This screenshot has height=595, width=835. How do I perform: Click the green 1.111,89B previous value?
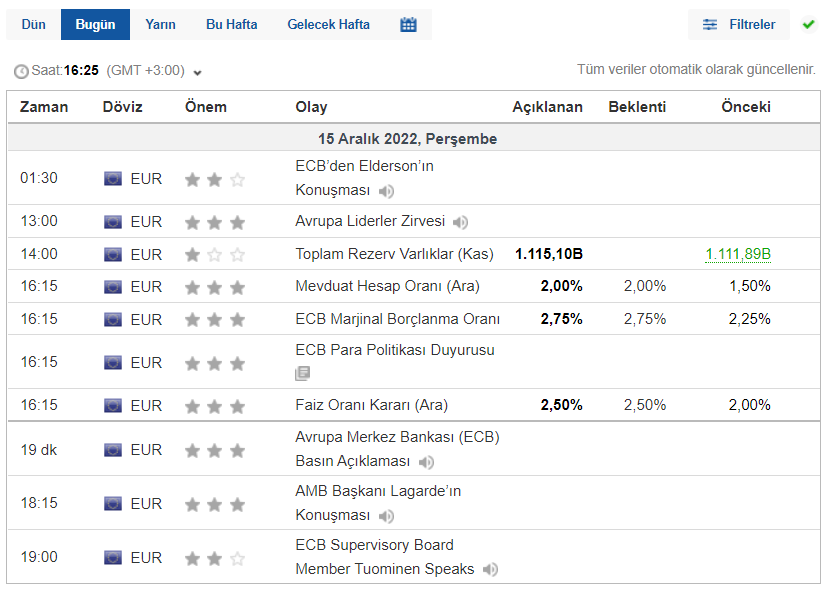738,254
